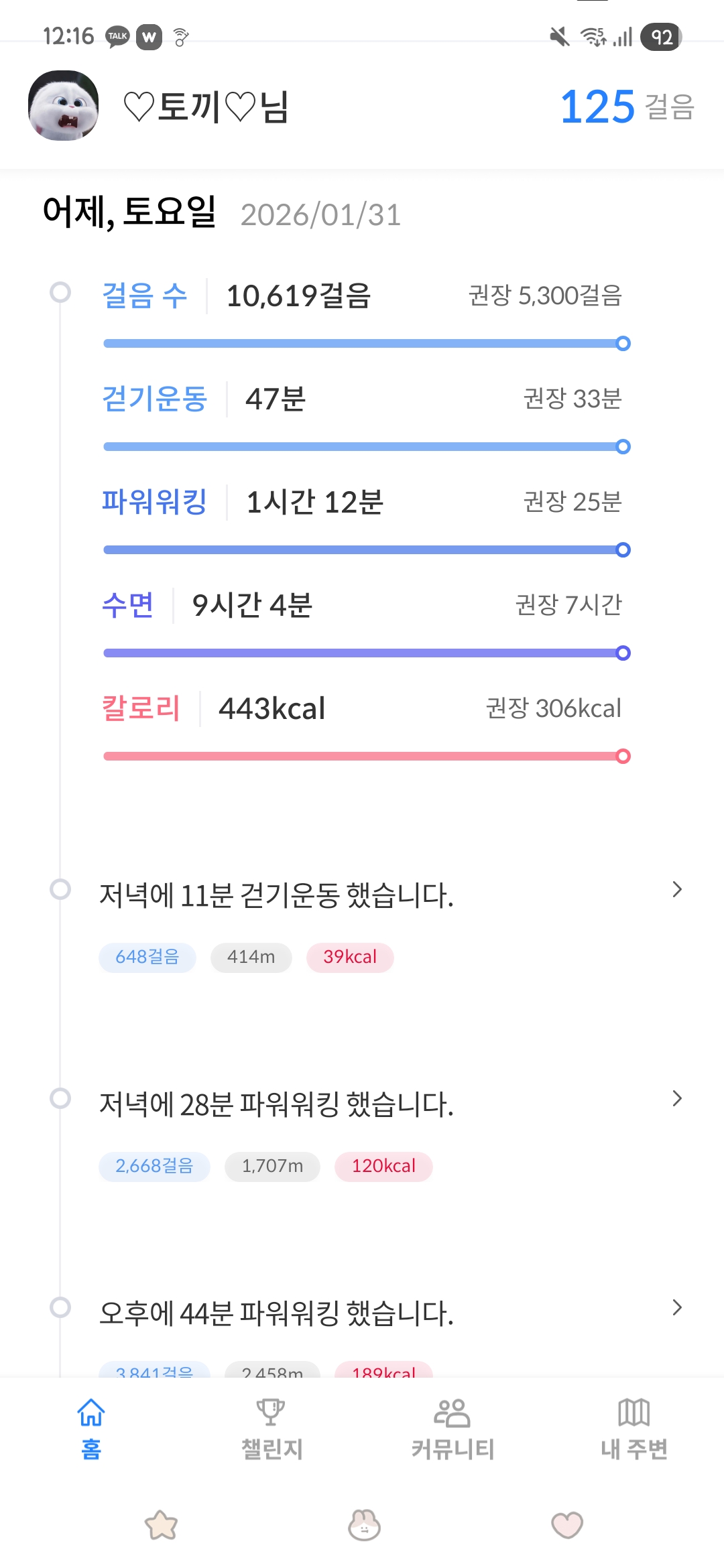Image resolution: width=724 pixels, height=1568 pixels.
Task: Tap the 125 걸음 step counter
Action: (627, 107)
